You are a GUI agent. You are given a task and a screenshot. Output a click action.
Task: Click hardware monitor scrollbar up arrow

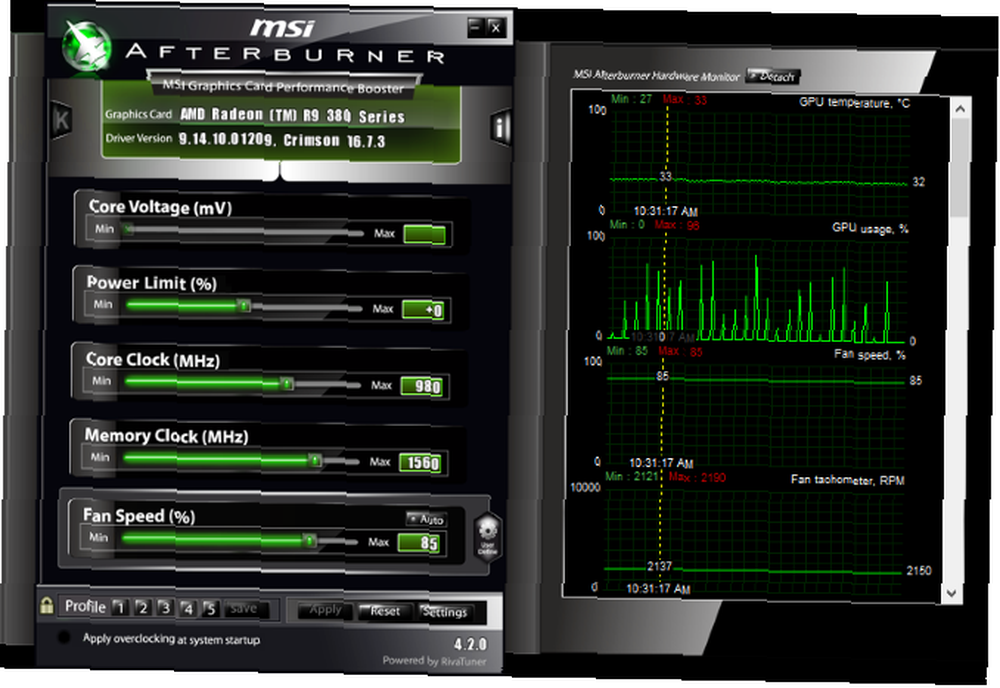coord(960,109)
